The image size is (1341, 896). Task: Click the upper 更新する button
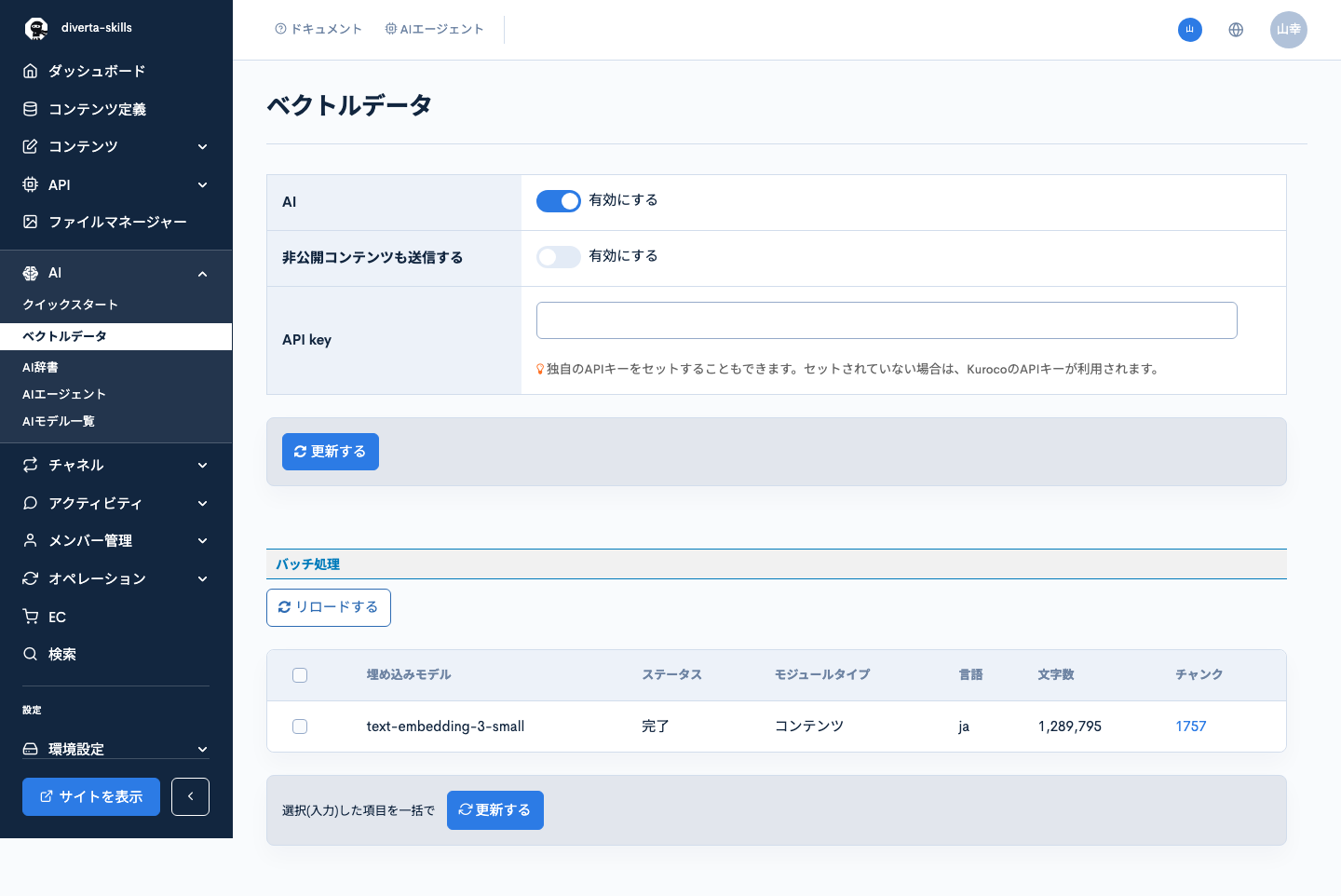(331, 452)
